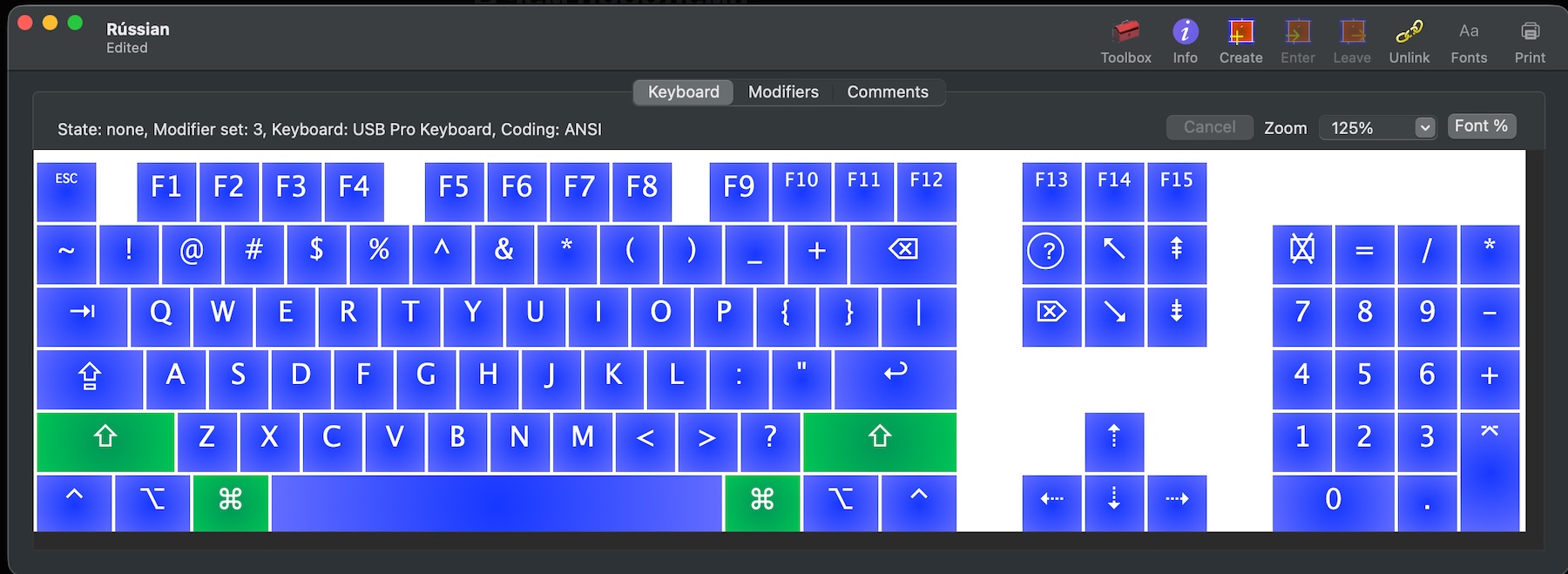Click the Create dead key icon

coord(1240,33)
